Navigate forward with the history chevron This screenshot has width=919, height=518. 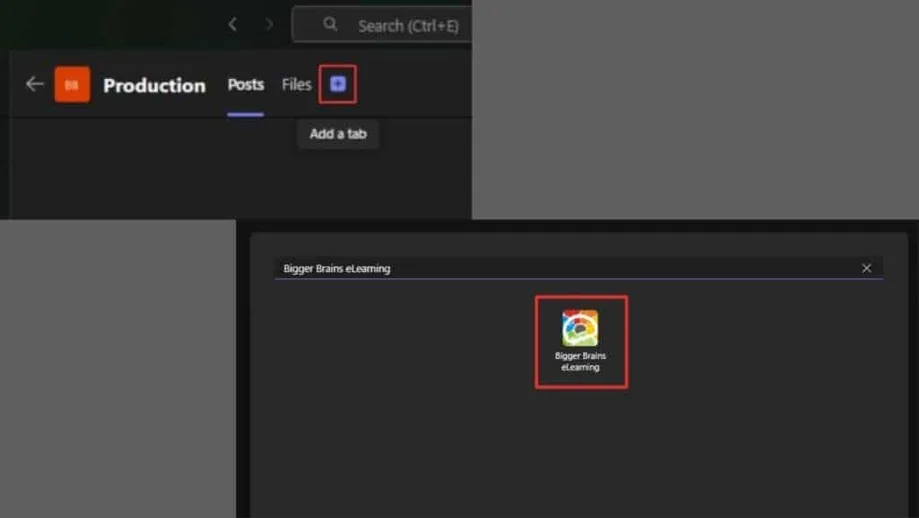[269, 25]
